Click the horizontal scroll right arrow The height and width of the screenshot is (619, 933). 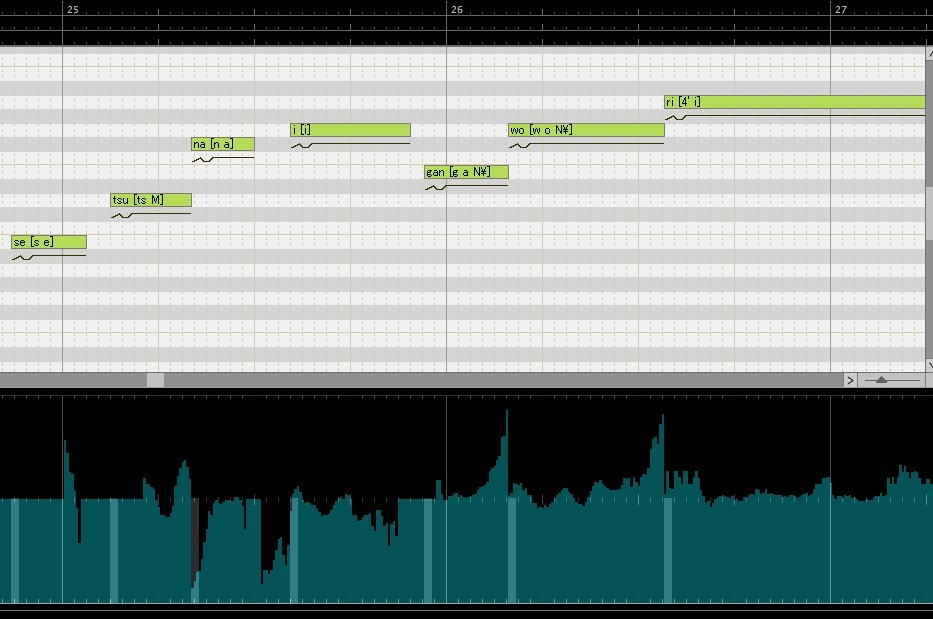click(x=850, y=380)
